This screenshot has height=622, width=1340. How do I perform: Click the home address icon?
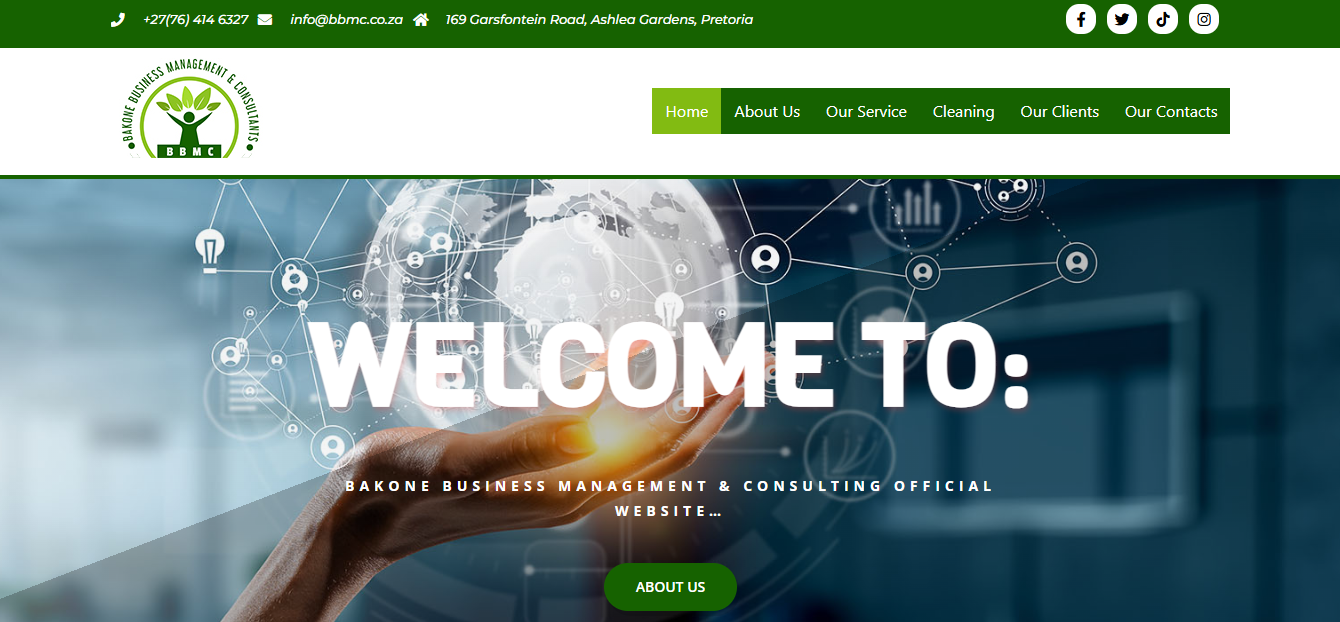pos(421,20)
